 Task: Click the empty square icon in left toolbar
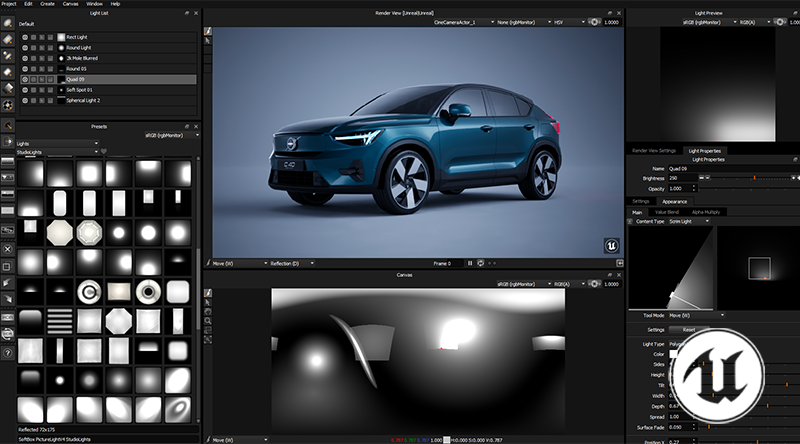[x=8, y=266]
